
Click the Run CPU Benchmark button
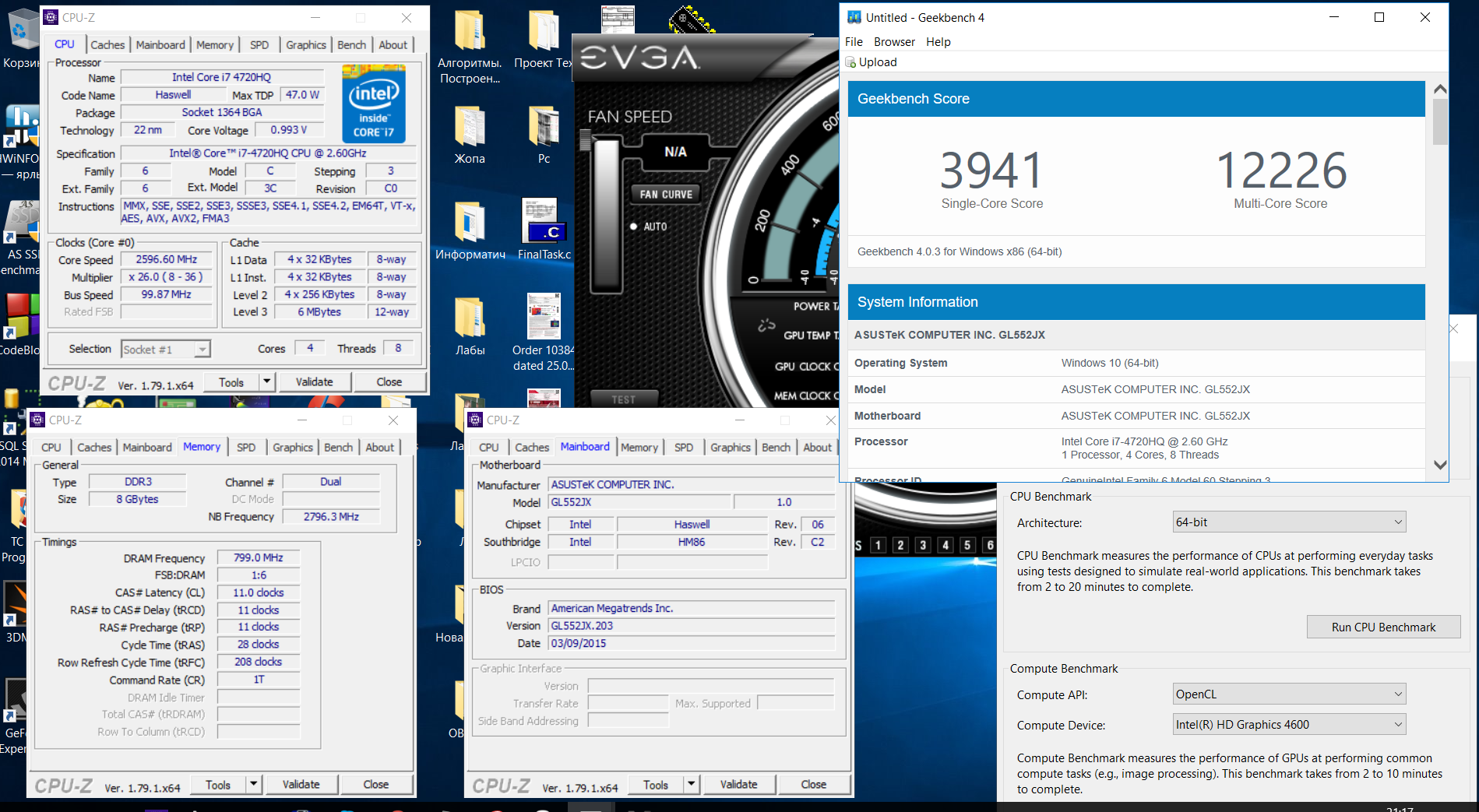[1383, 627]
